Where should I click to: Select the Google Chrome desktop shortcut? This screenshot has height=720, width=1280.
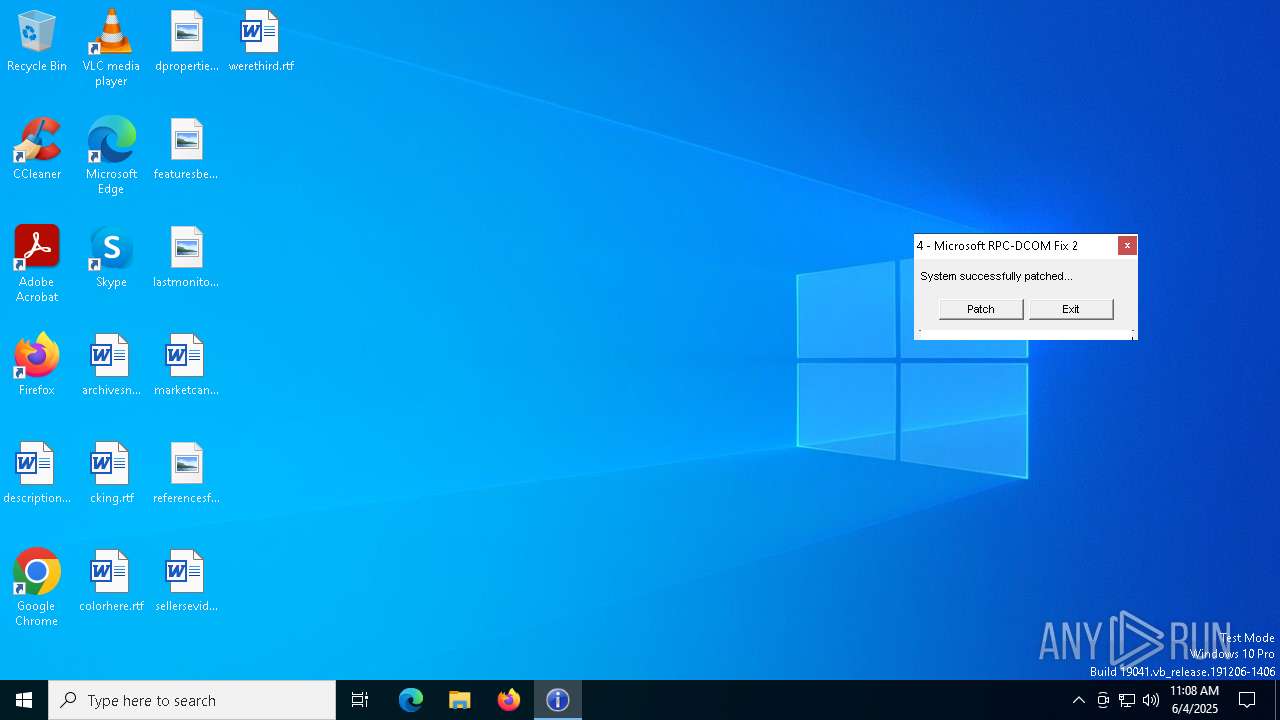pyautogui.click(x=37, y=588)
